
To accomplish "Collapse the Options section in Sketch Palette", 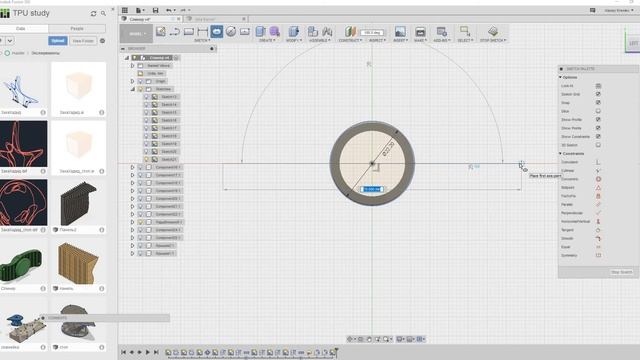I will pos(561,77).
